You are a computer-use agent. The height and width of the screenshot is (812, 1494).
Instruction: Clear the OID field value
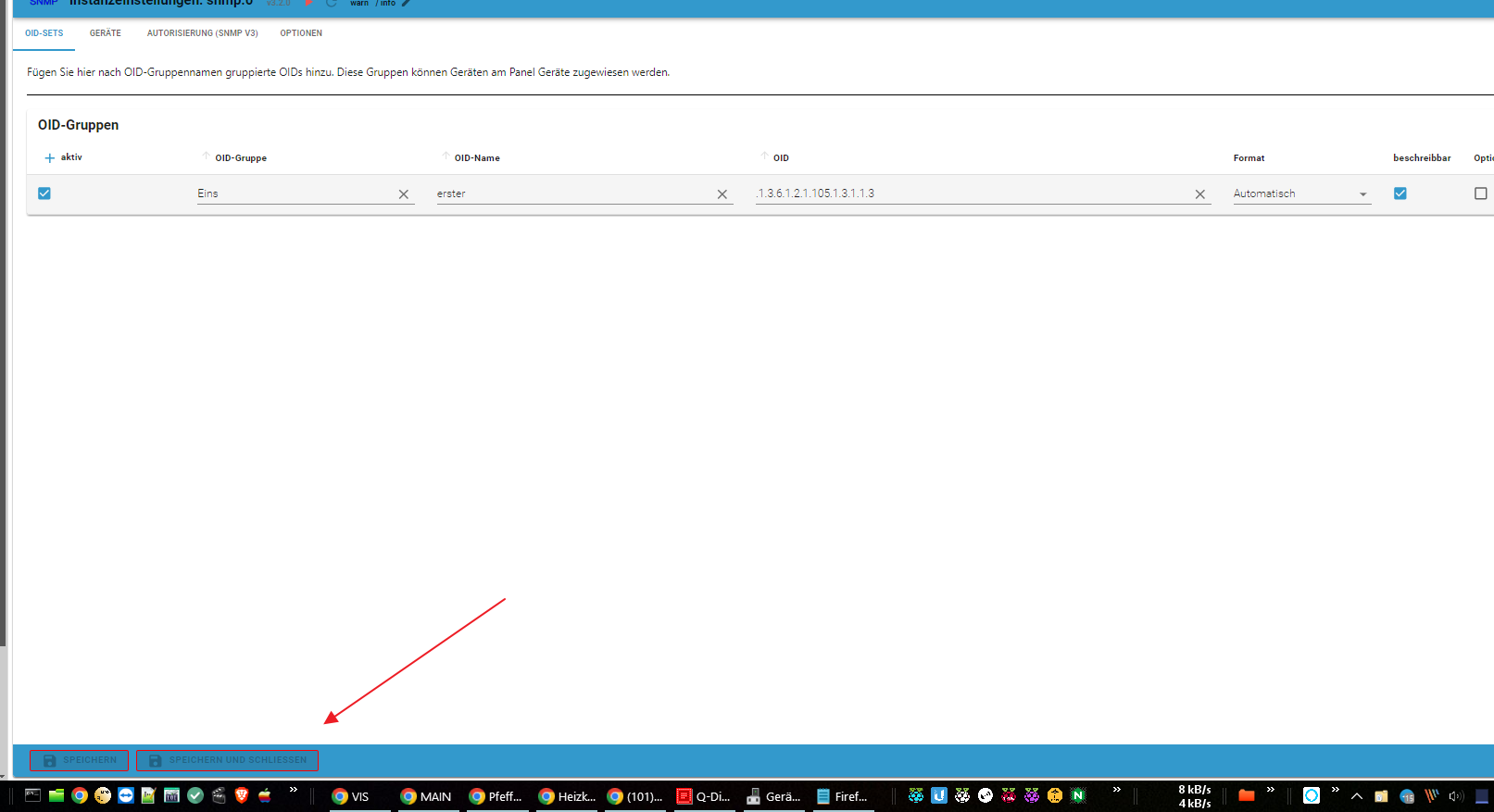(1200, 194)
